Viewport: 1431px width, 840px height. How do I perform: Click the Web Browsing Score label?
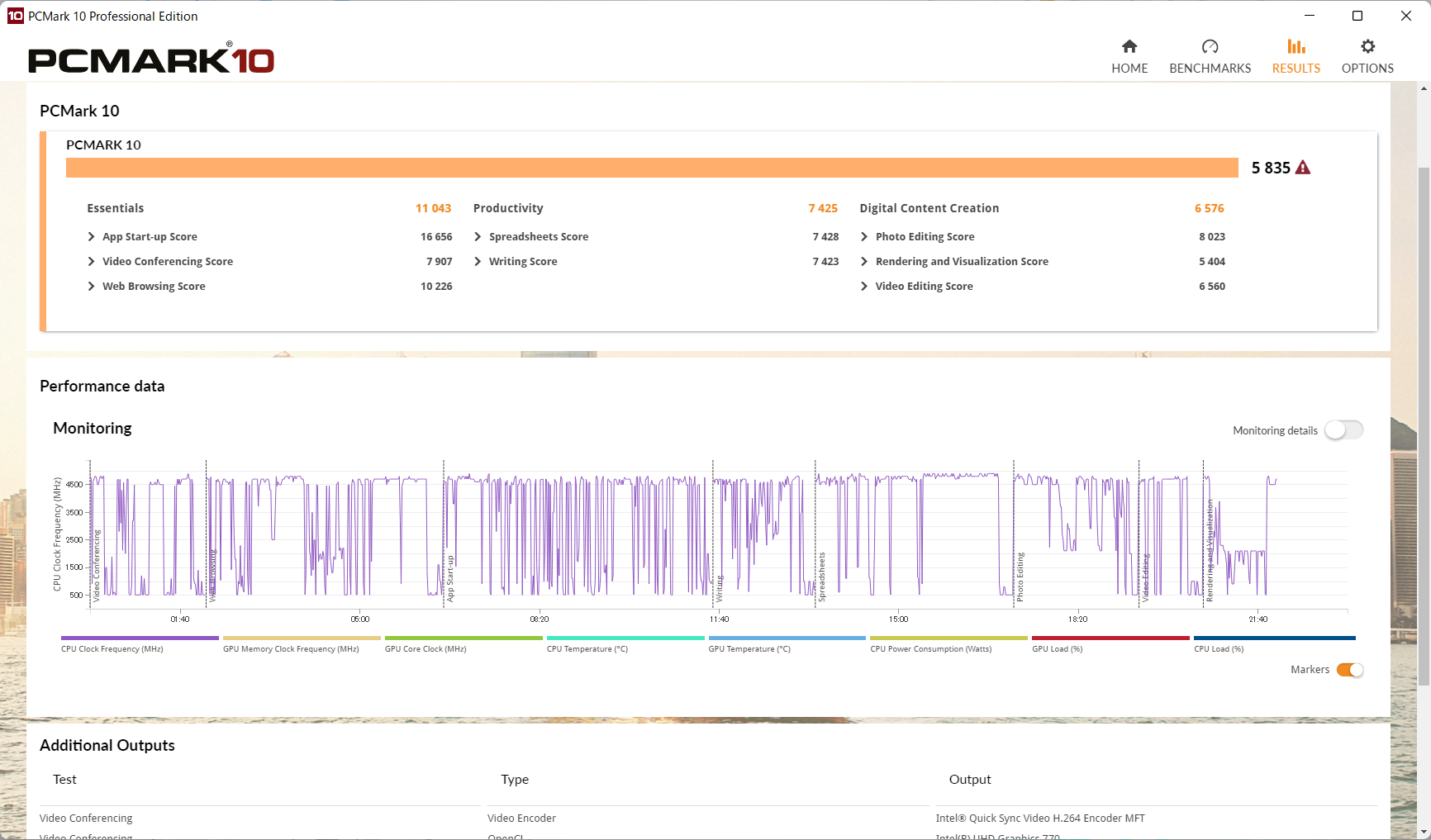click(x=154, y=287)
